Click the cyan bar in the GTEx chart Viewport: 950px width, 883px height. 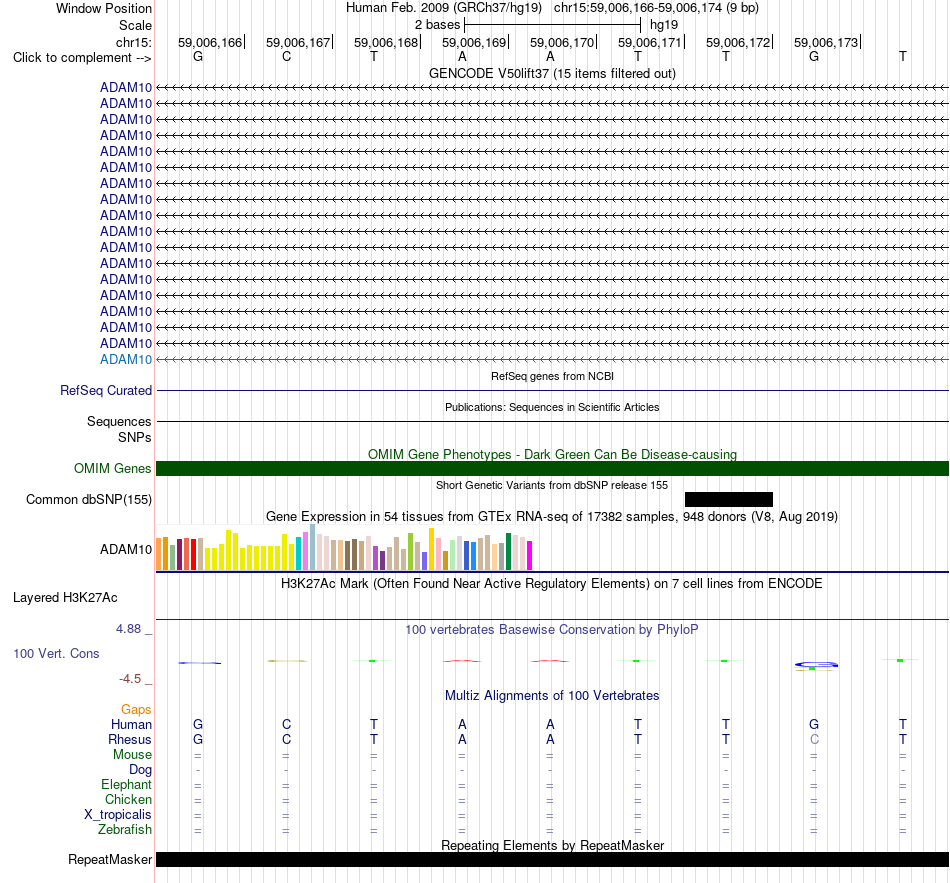point(298,553)
